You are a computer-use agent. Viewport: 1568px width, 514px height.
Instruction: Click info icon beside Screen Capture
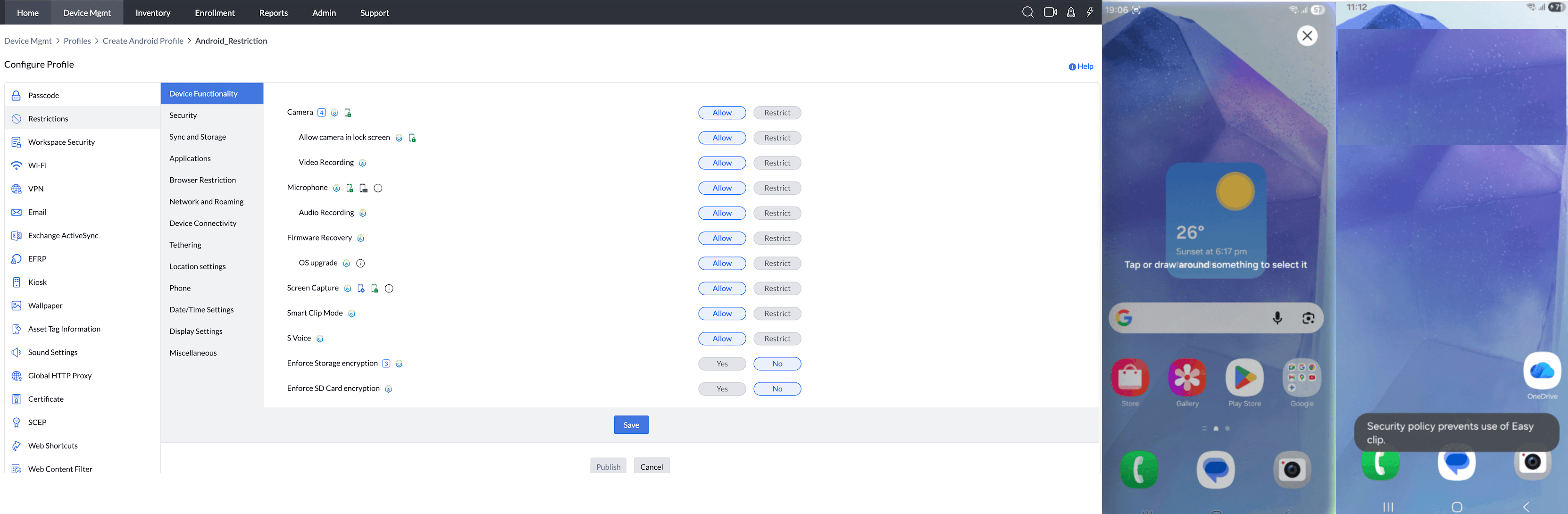389,288
